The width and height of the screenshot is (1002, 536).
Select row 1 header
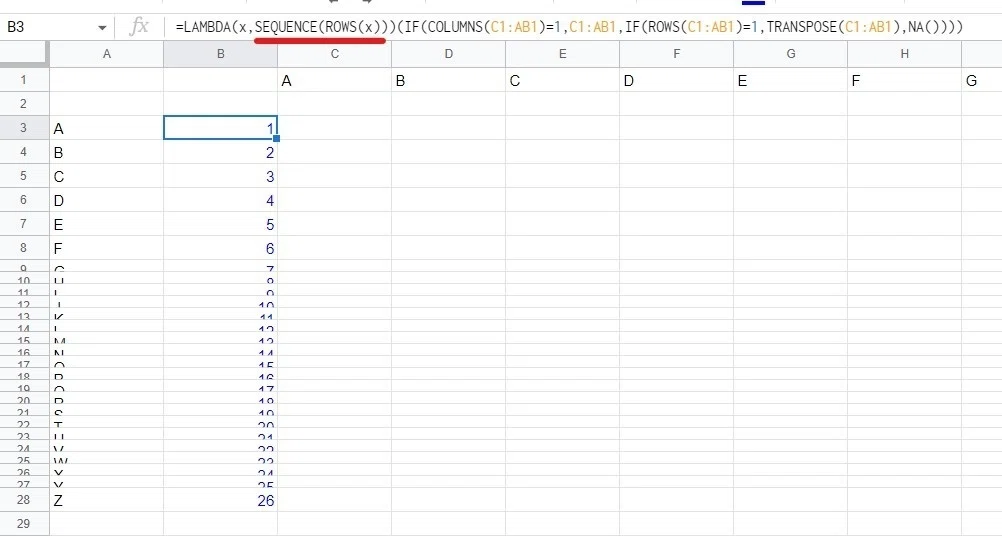click(x=24, y=80)
